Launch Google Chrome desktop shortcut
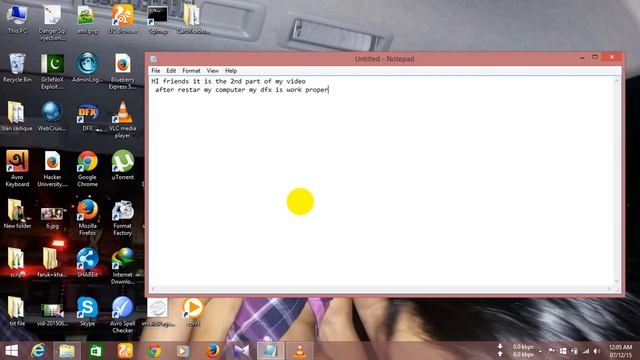 click(87, 168)
